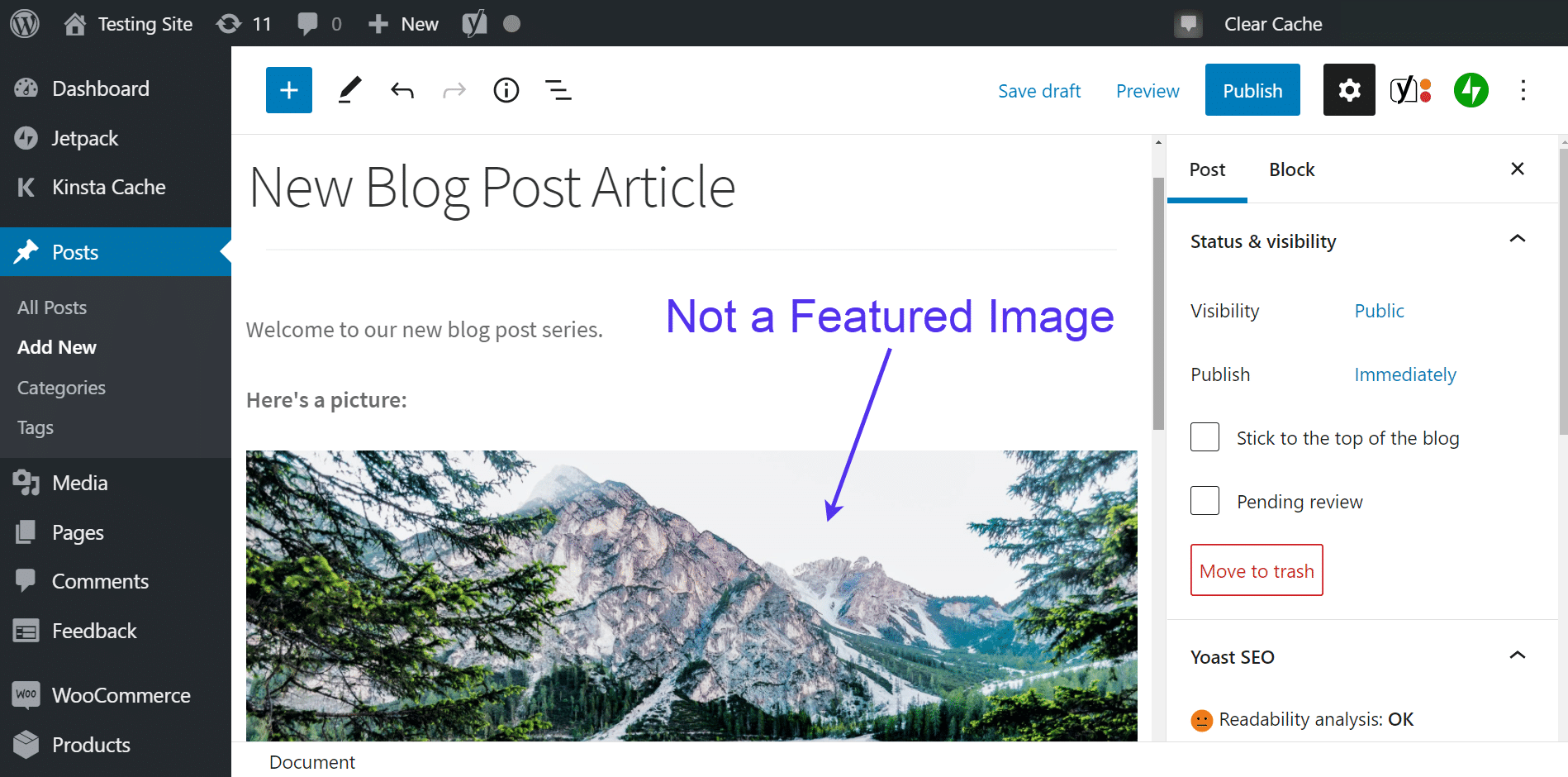Select Add New under Posts menu

click(56, 346)
